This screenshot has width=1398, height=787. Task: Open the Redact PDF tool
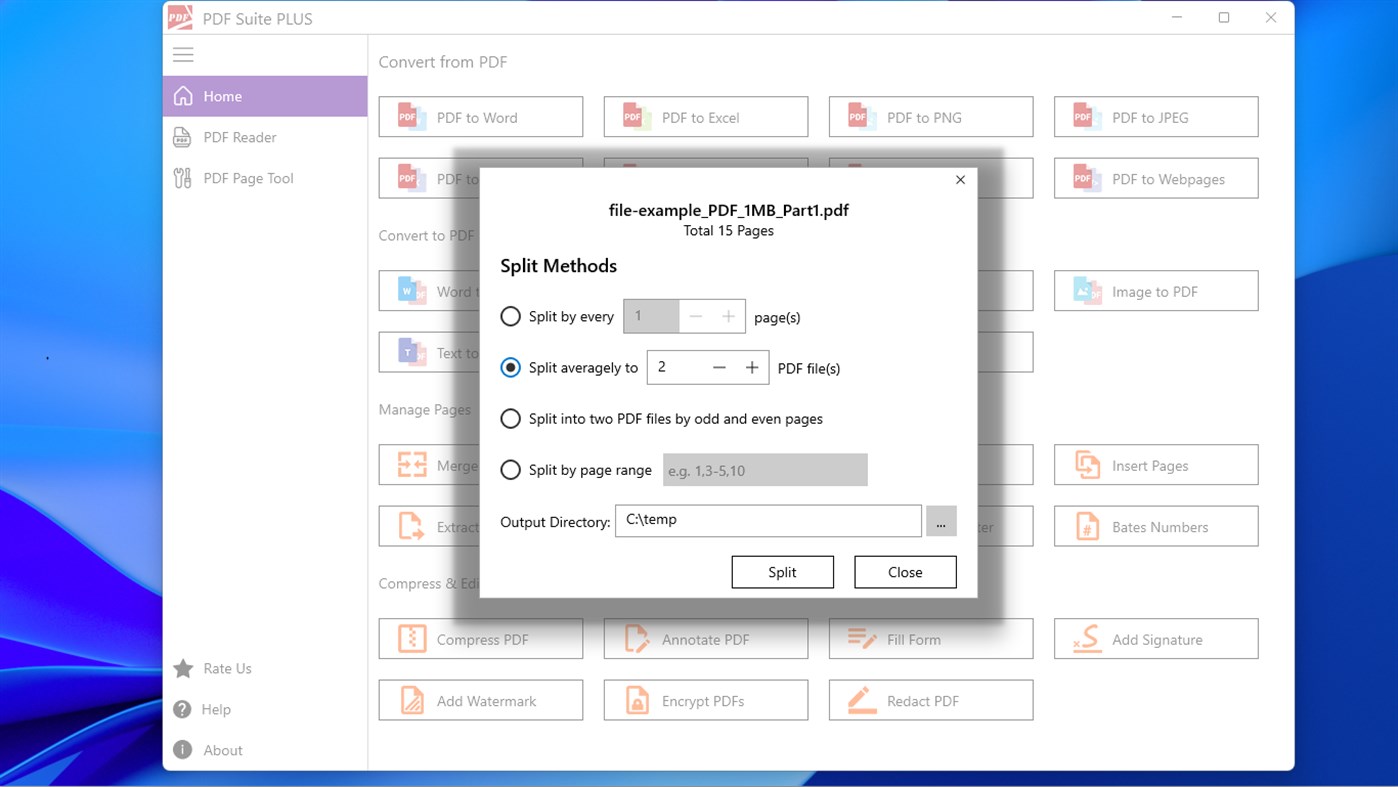[930, 700]
